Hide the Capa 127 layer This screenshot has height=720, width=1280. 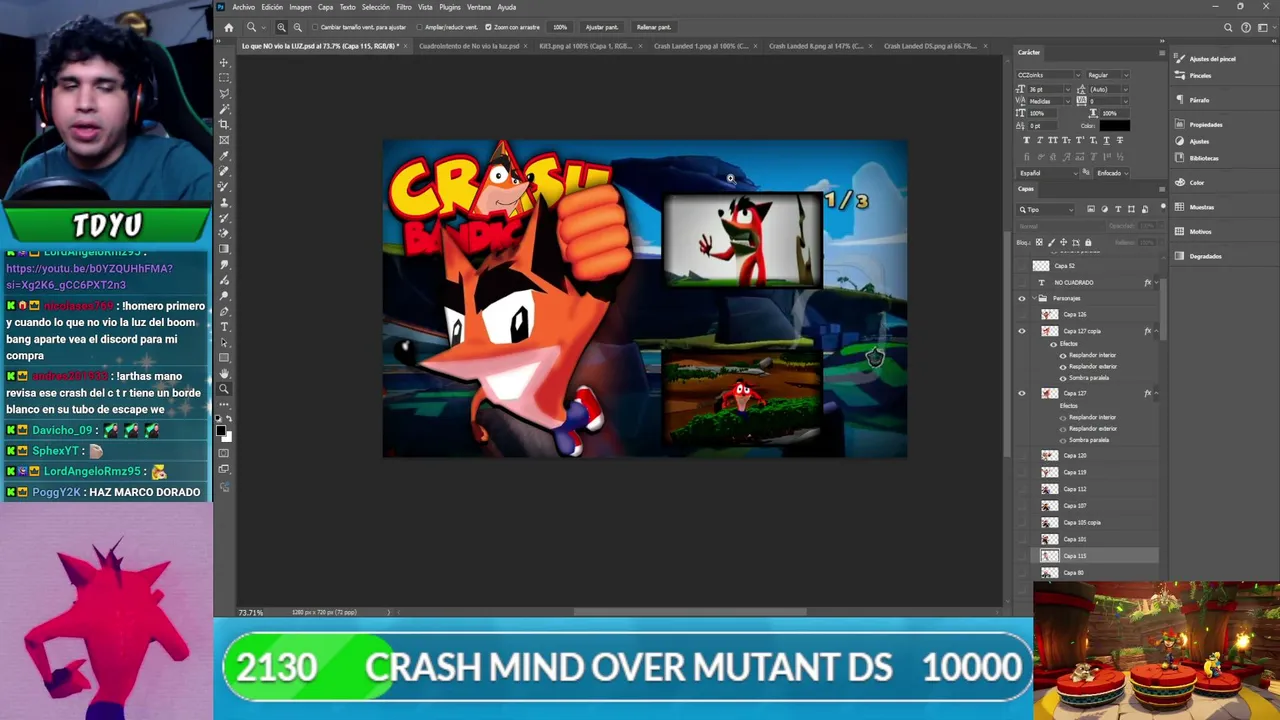pos(1022,393)
